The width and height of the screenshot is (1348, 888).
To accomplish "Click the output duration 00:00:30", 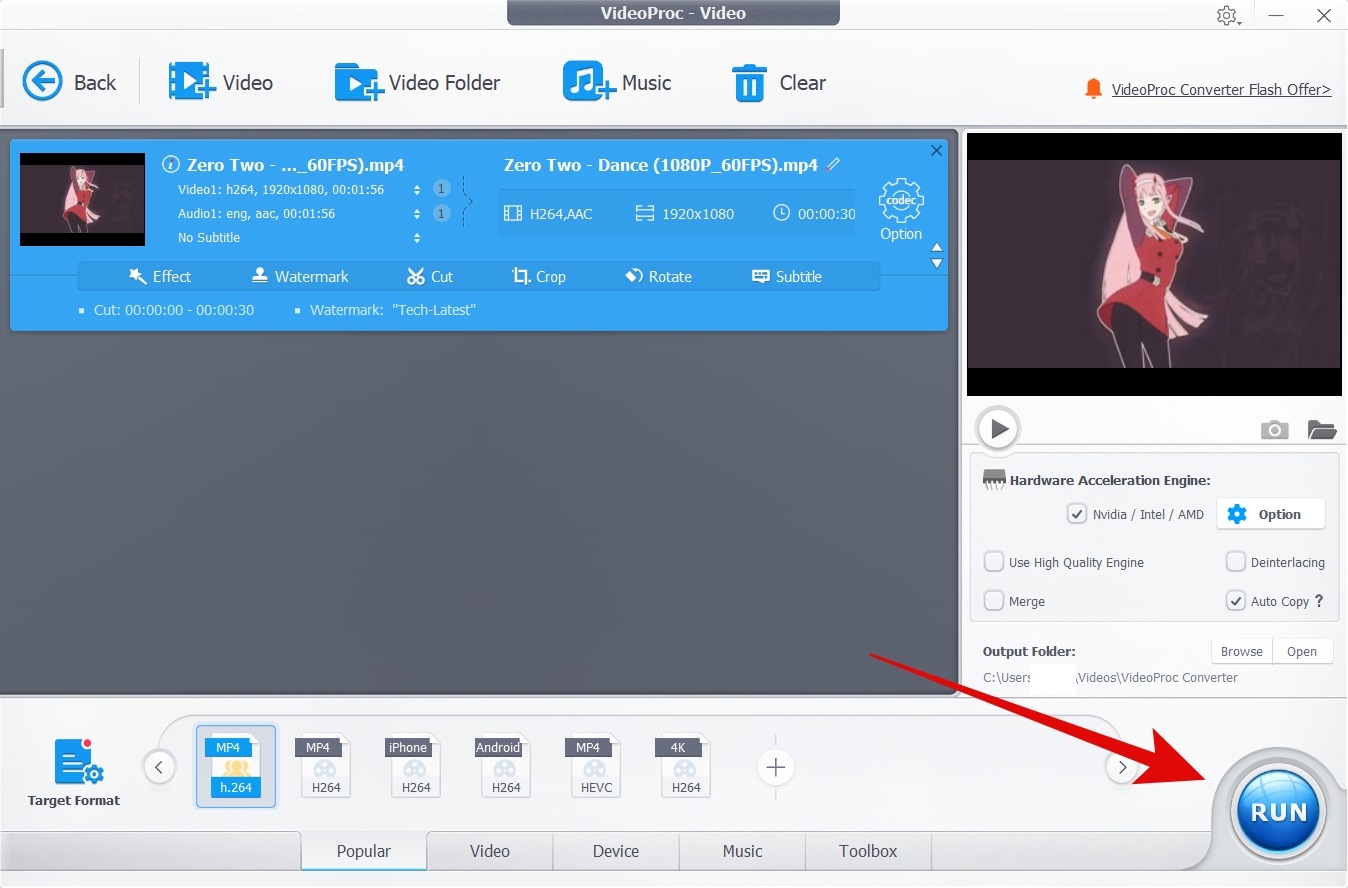I will pos(814,213).
